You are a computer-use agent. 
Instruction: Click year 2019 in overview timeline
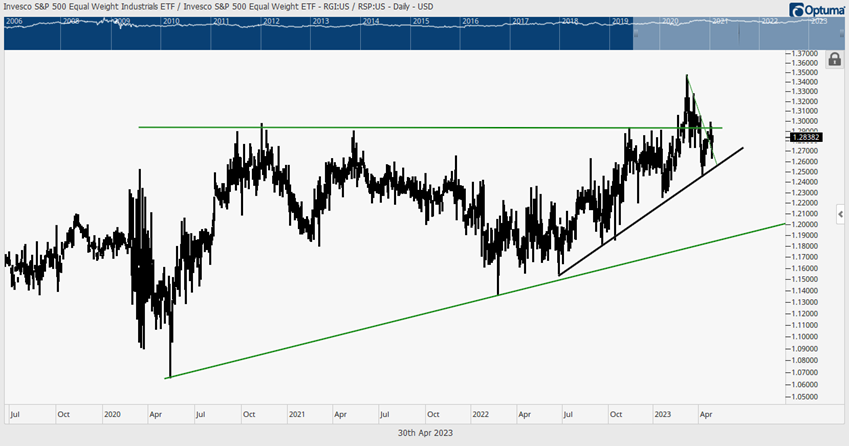[620, 21]
